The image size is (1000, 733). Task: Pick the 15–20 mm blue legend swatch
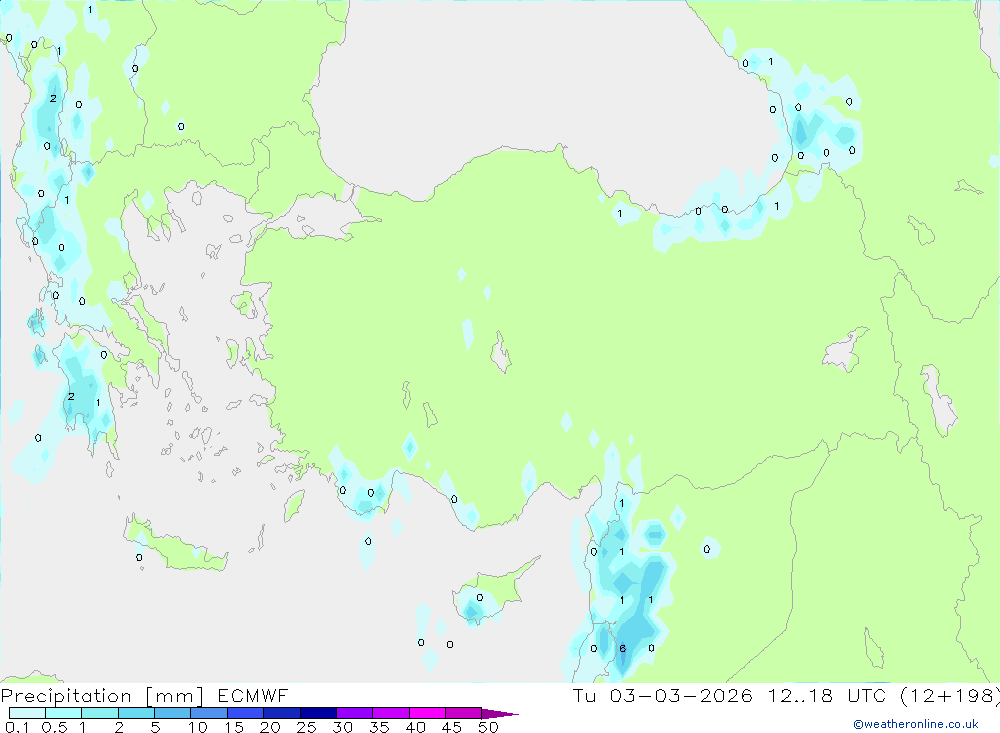[246, 713]
